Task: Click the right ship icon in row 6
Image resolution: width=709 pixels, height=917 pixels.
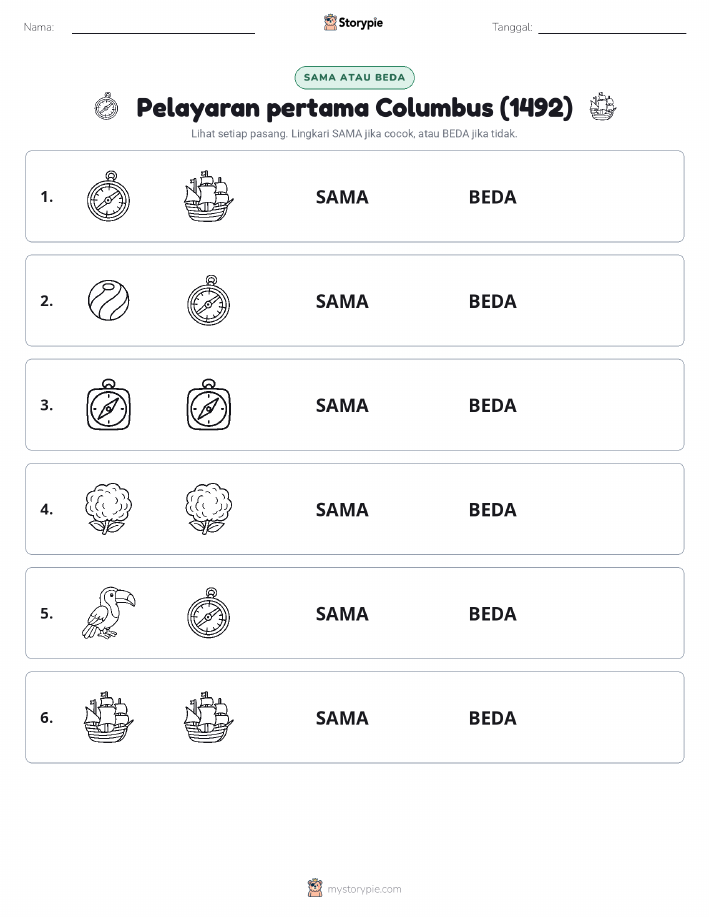Action: coord(208,716)
